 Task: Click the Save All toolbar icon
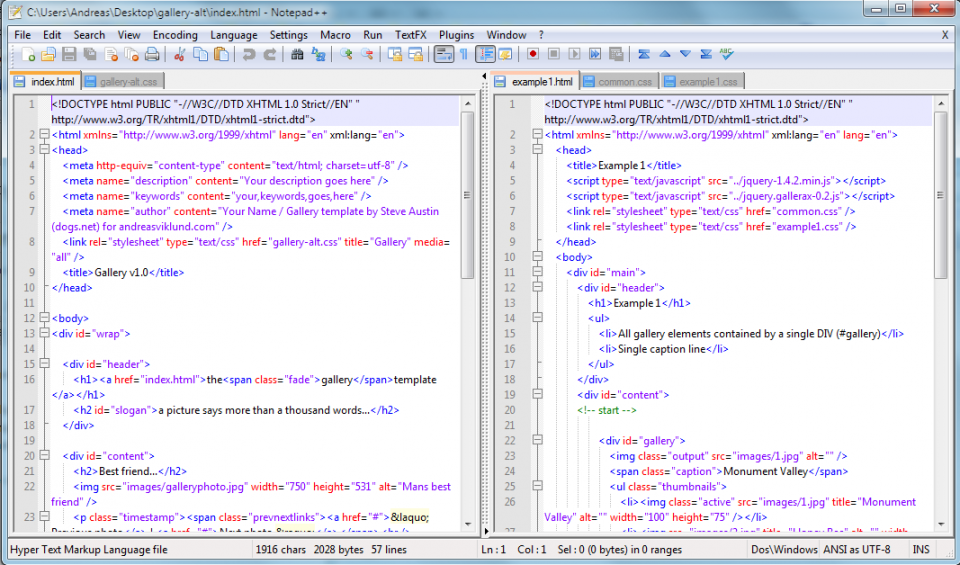pyautogui.click(x=90, y=54)
